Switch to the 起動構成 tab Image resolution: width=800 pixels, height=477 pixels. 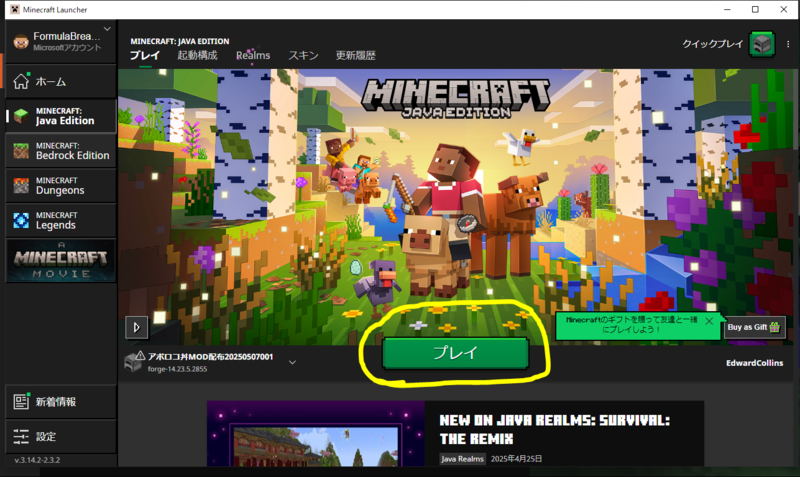[x=197, y=56]
